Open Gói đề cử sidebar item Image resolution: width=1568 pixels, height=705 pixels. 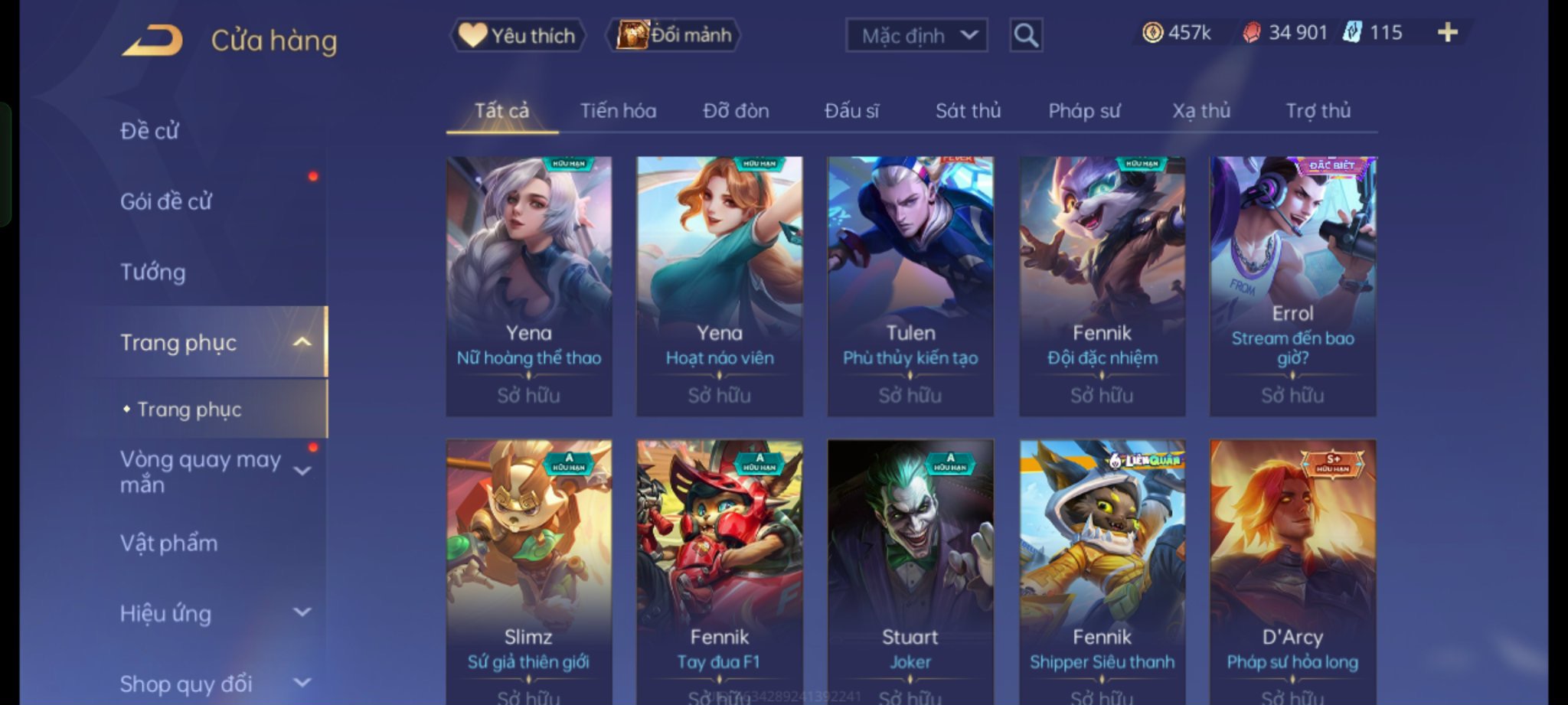[166, 201]
